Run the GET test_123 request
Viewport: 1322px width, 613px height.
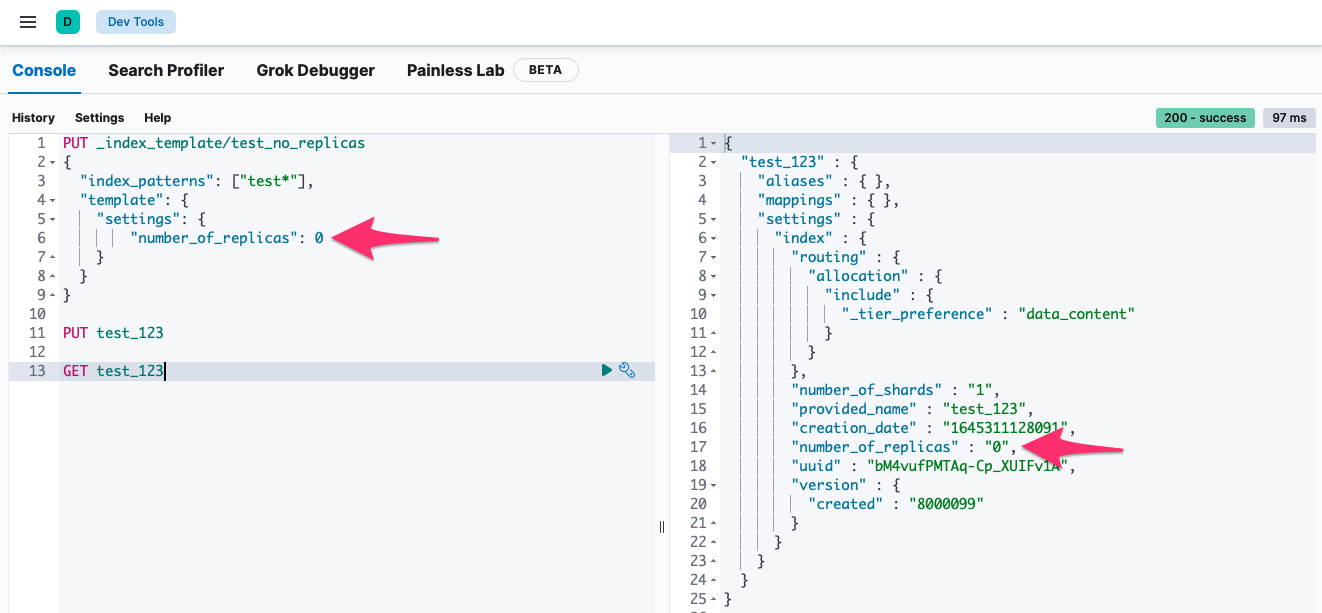(606, 371)
